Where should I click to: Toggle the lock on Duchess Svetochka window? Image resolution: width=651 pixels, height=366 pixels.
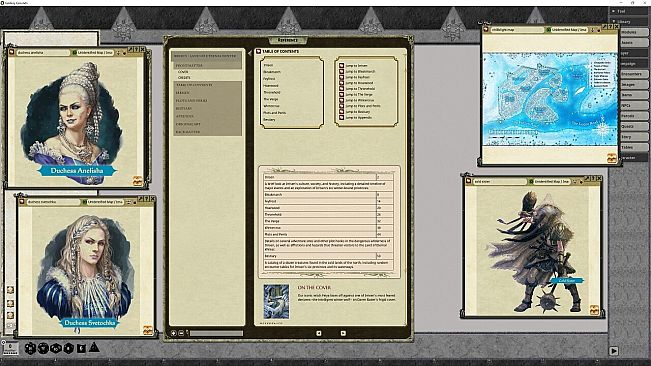(135, 202)
